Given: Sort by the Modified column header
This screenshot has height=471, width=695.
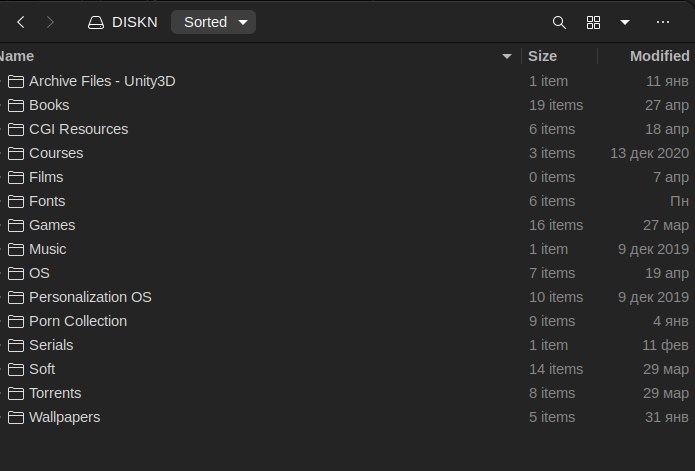Looking at the screenshot, I should click(660, 56).
